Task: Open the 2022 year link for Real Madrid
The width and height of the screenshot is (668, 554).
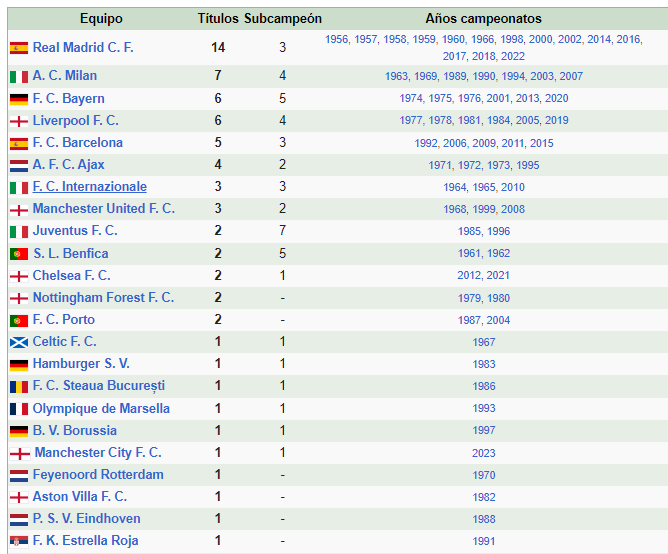Action: point(513,56)
